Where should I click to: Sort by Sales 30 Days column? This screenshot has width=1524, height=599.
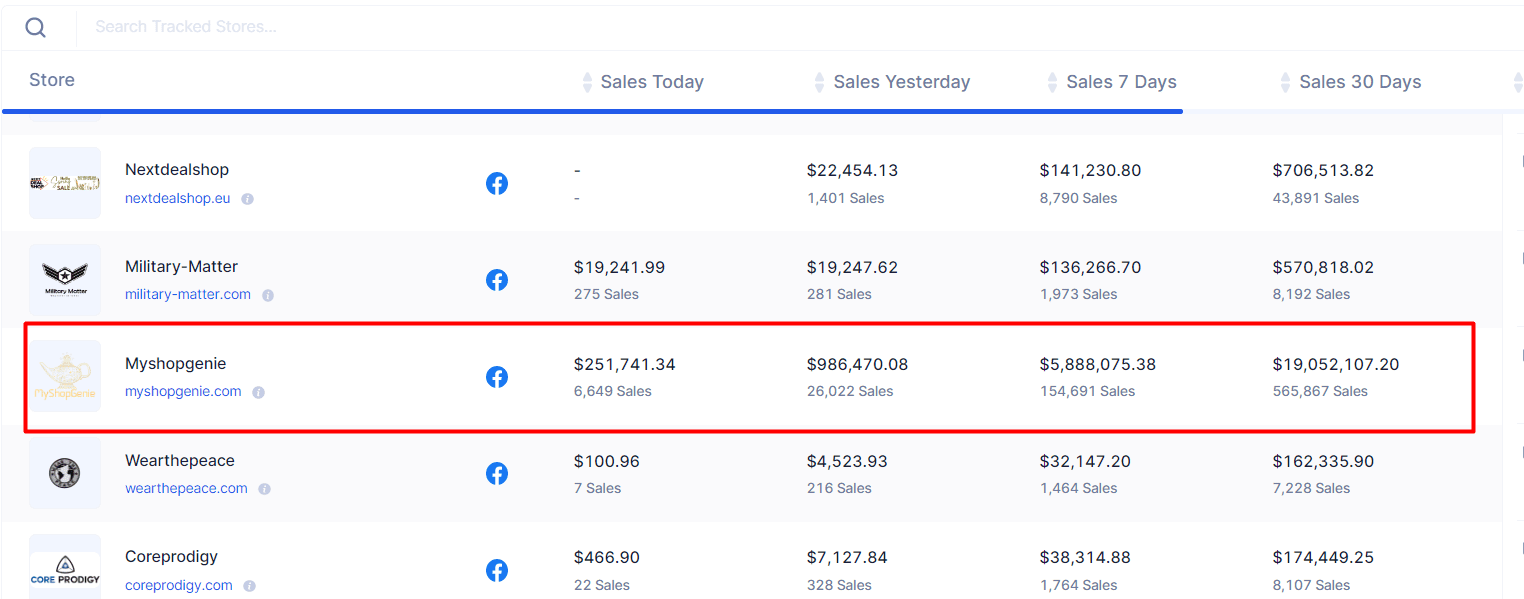point(1359,82)
